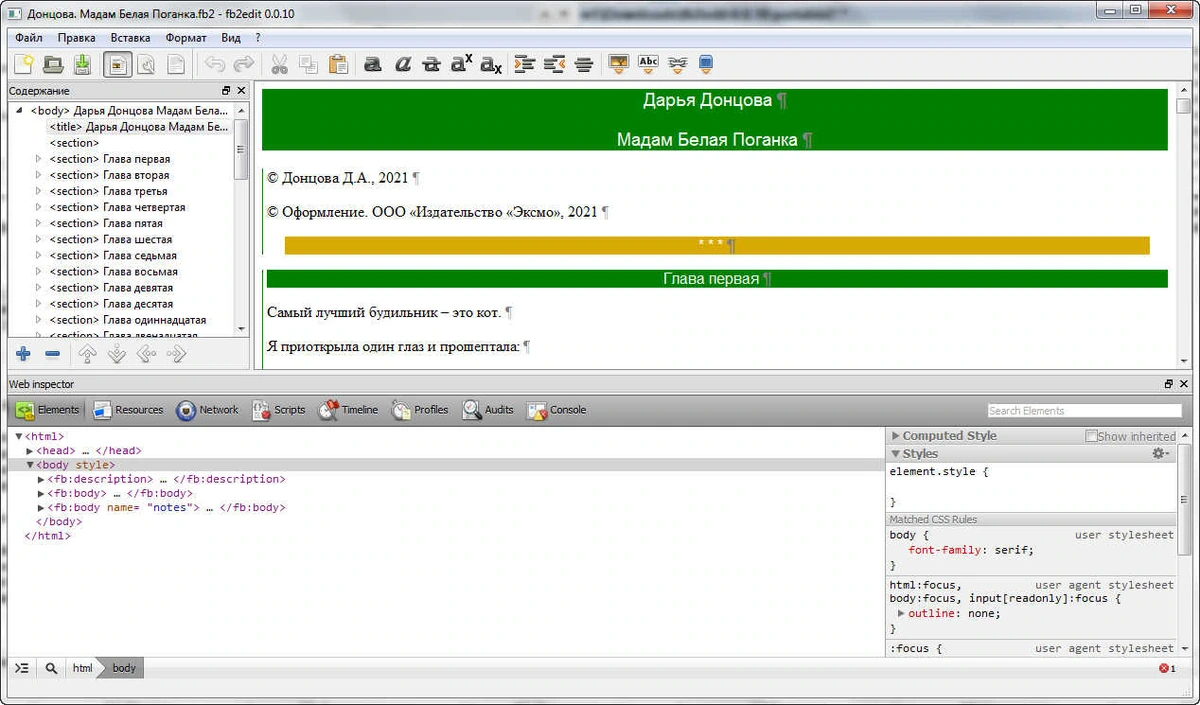
Task: Click the blue plus icon under contents tree
Action: (x=23, y=353)
